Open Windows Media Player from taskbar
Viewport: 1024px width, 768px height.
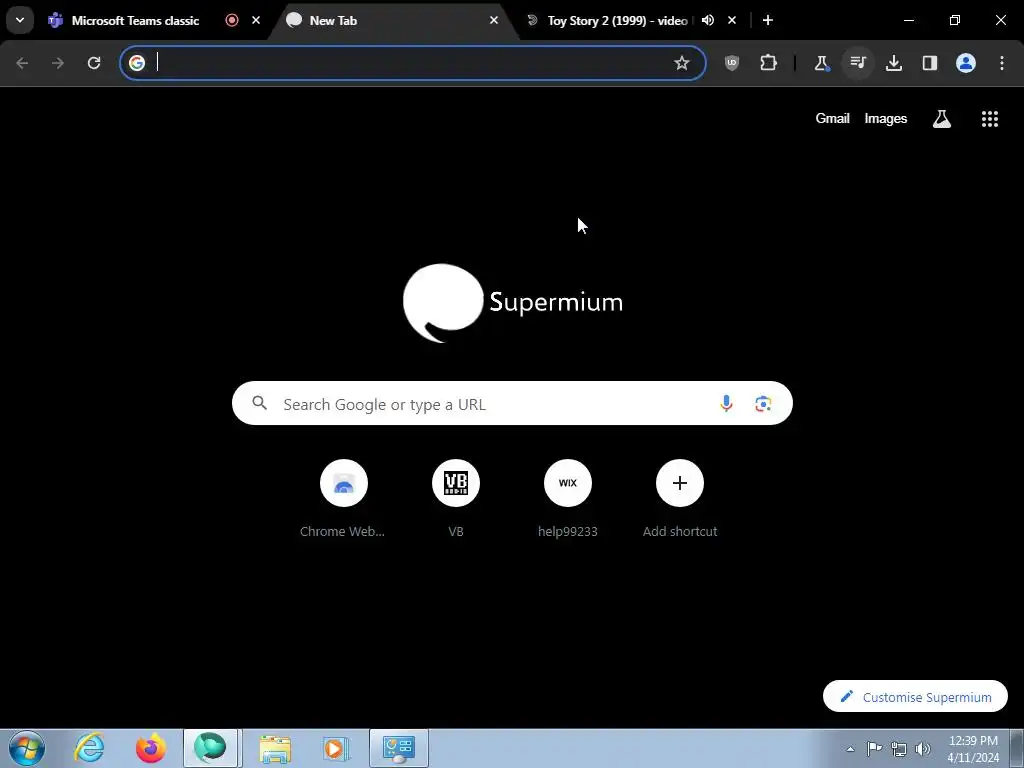coord(336,748)
